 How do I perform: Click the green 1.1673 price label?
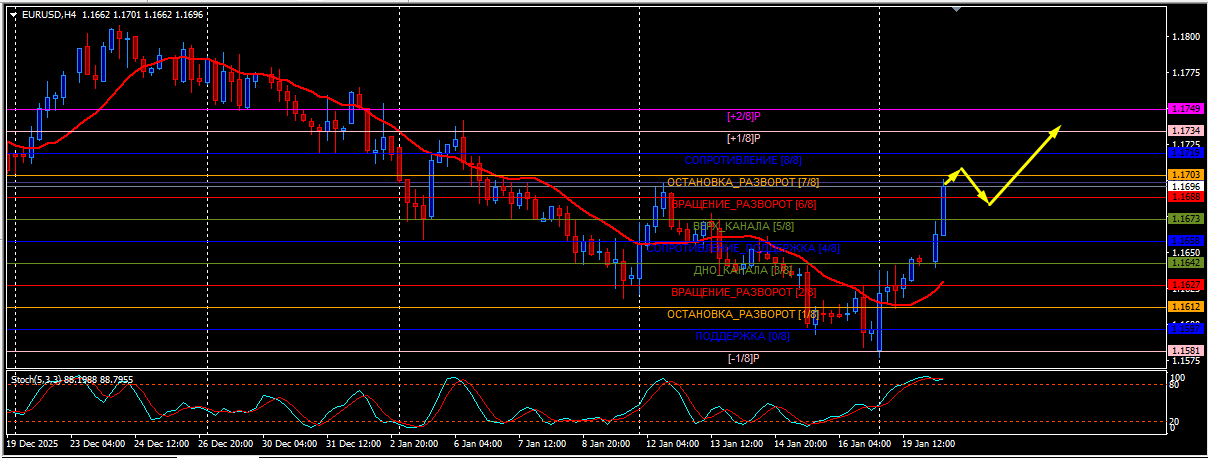(x=1186, y=219)
